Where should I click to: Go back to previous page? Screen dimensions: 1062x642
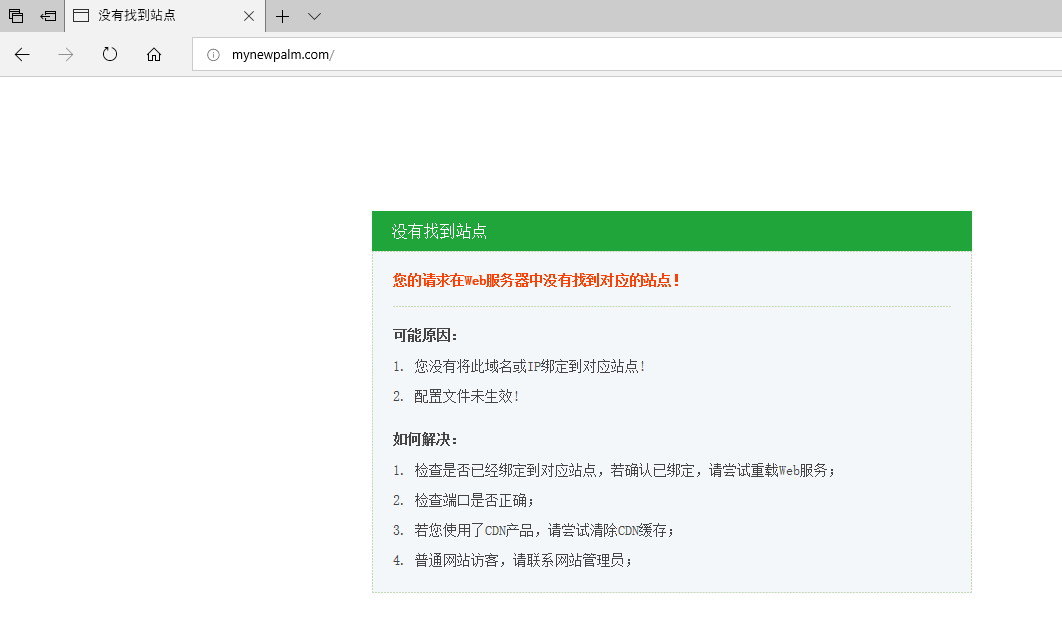point(22,54)
